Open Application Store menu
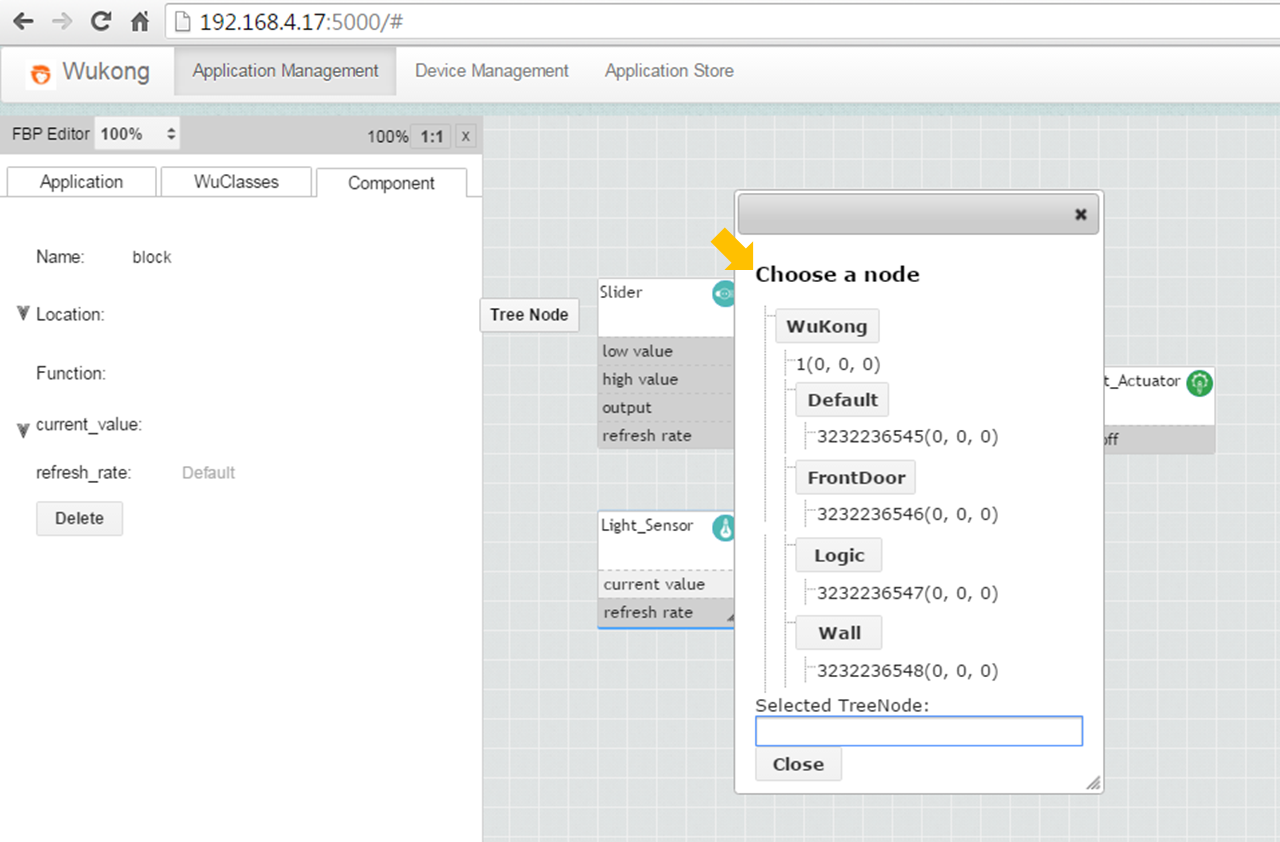 click(x=669, y=71)
